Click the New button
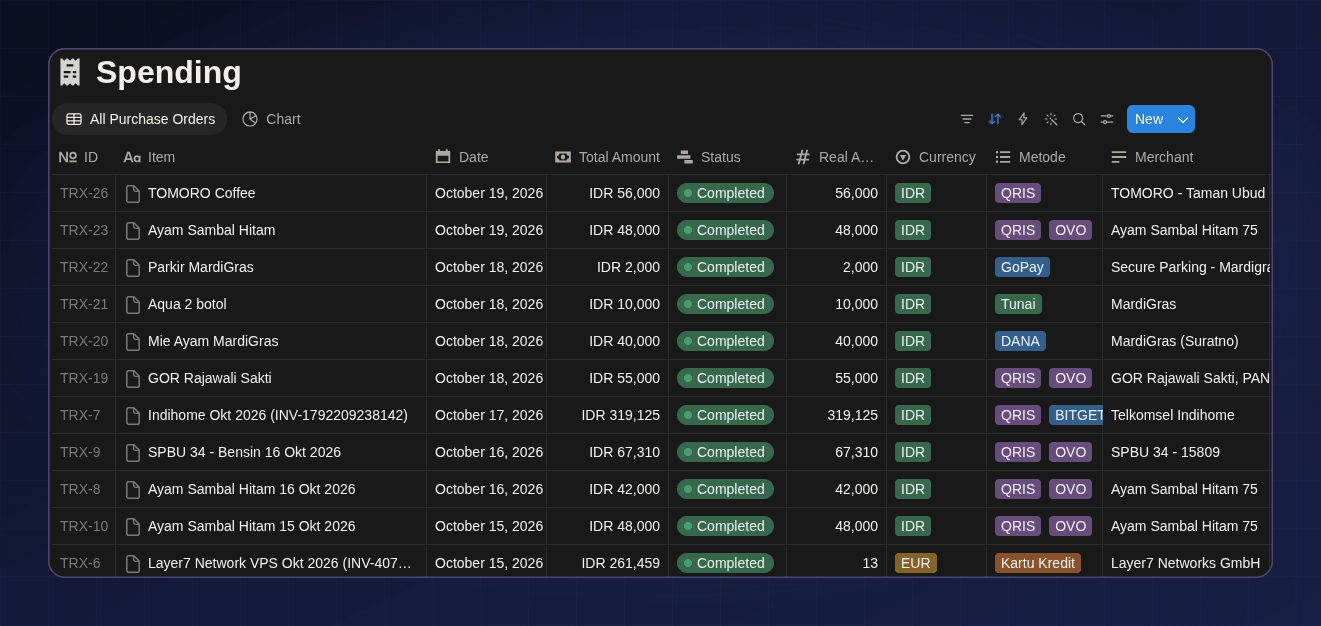 tap(1149, 119)
